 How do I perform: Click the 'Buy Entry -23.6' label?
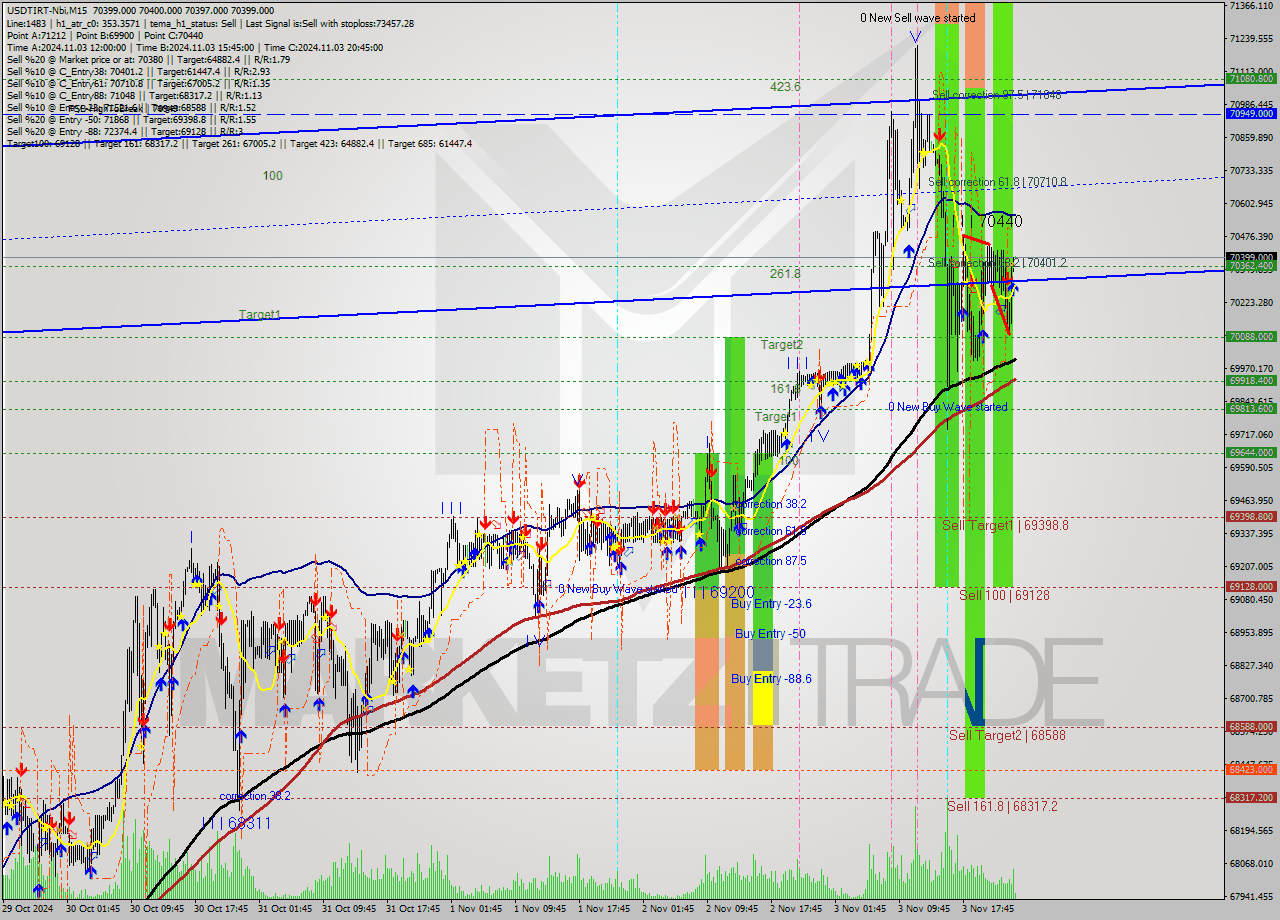tap(771, 604)
